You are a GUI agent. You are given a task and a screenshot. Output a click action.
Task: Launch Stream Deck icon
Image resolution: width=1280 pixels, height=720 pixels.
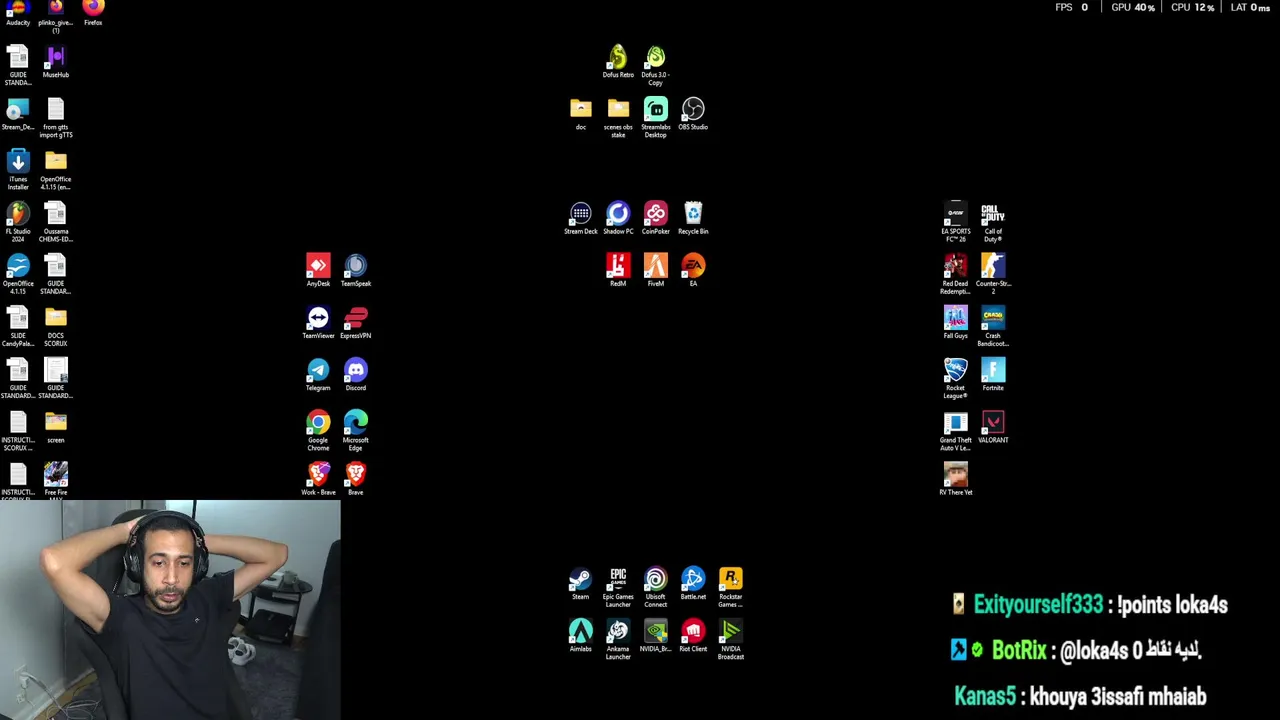pyautogui.click(x=581, y=218)
